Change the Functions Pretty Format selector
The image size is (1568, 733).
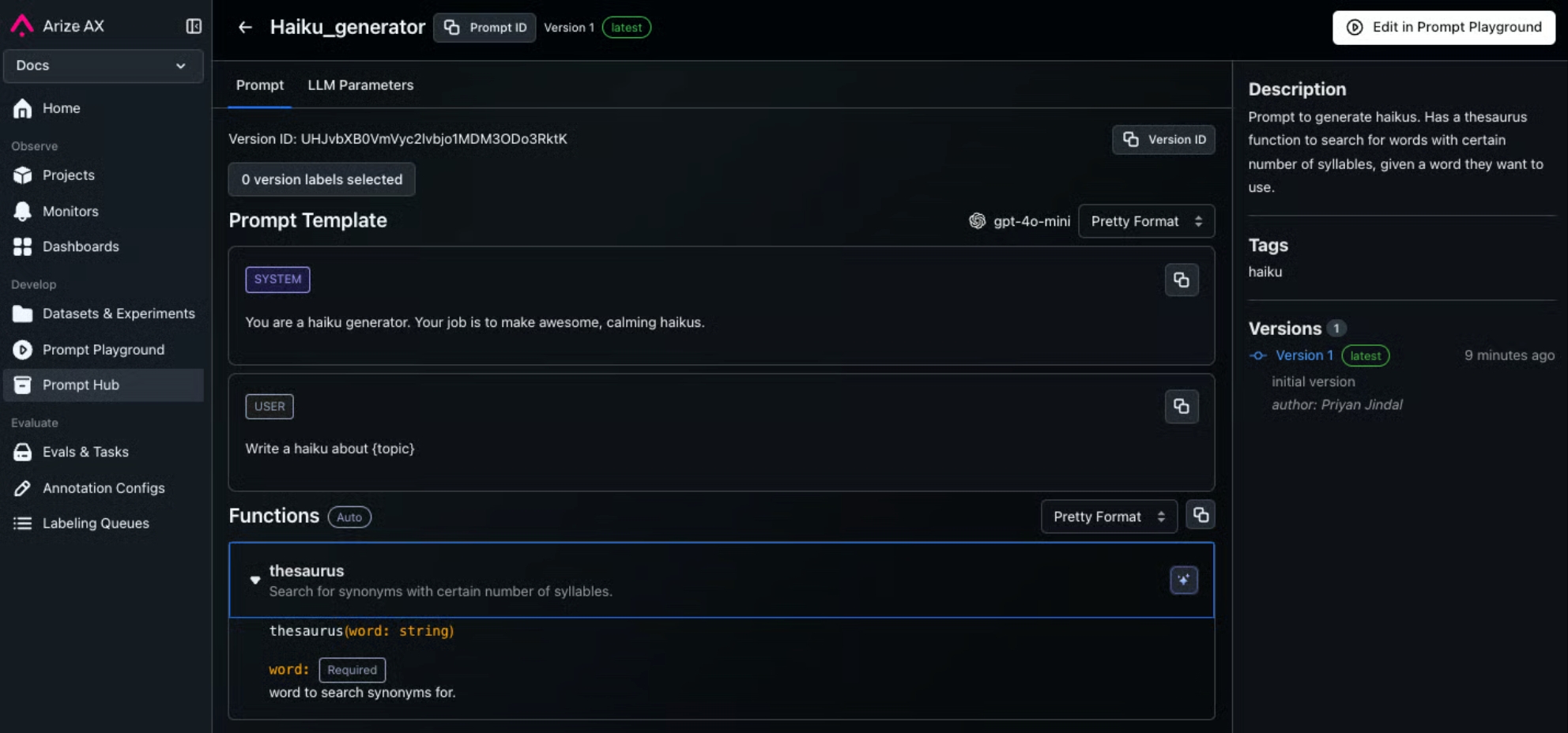pyautogui.click(x=1108, y=517)
